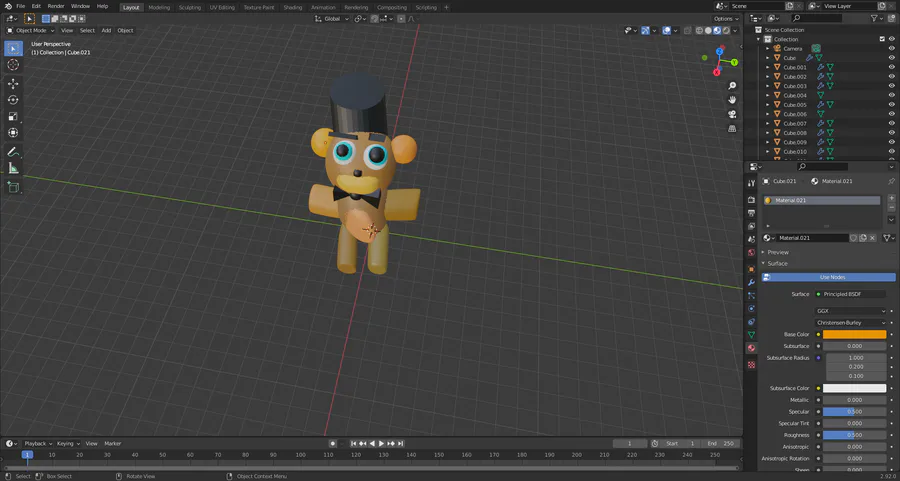The height and width of the screenshot is (481, 900).
Task: Click the hand pan view icon
Action: click(x=732, y=100)
